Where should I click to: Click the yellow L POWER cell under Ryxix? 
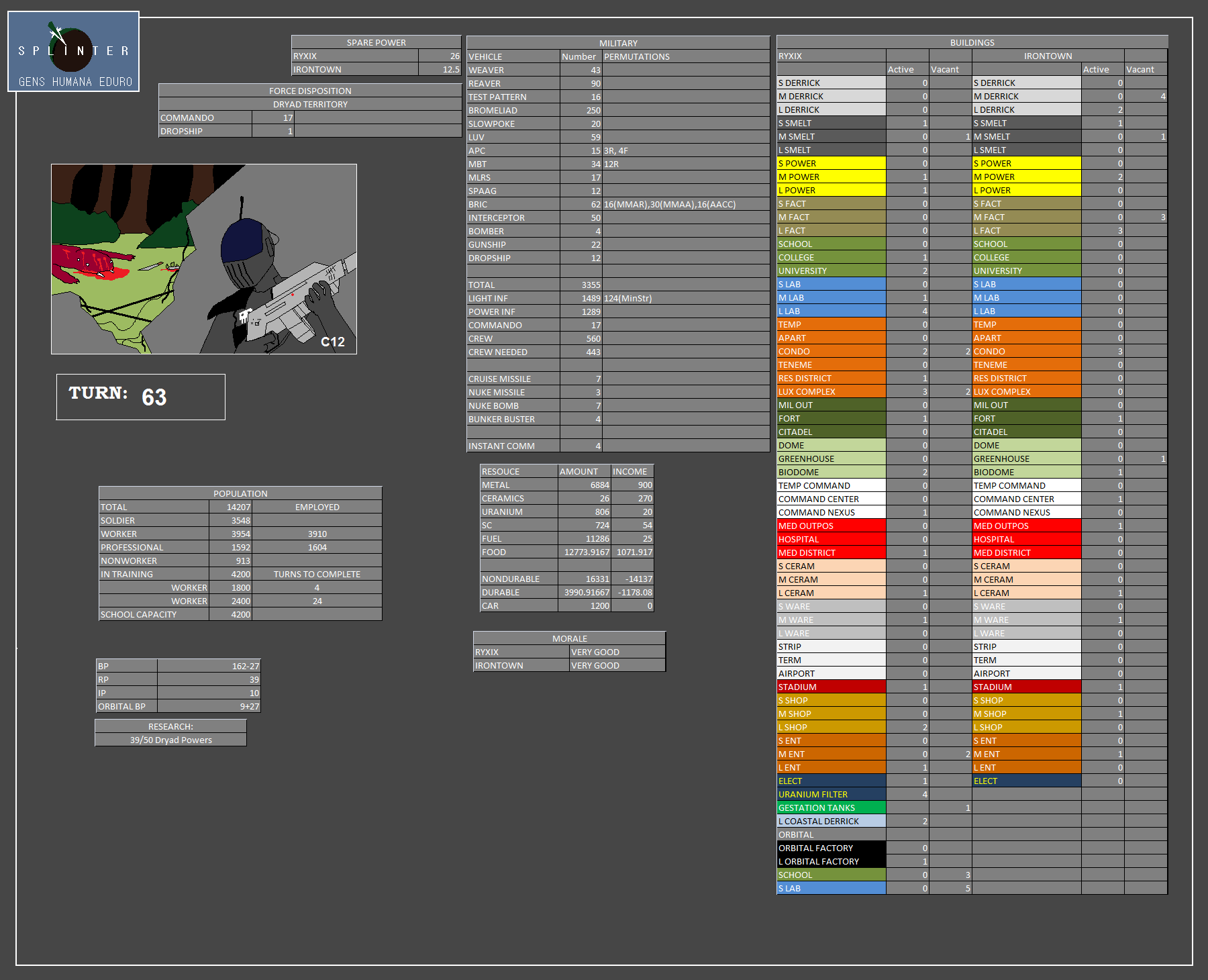[831, 190]
